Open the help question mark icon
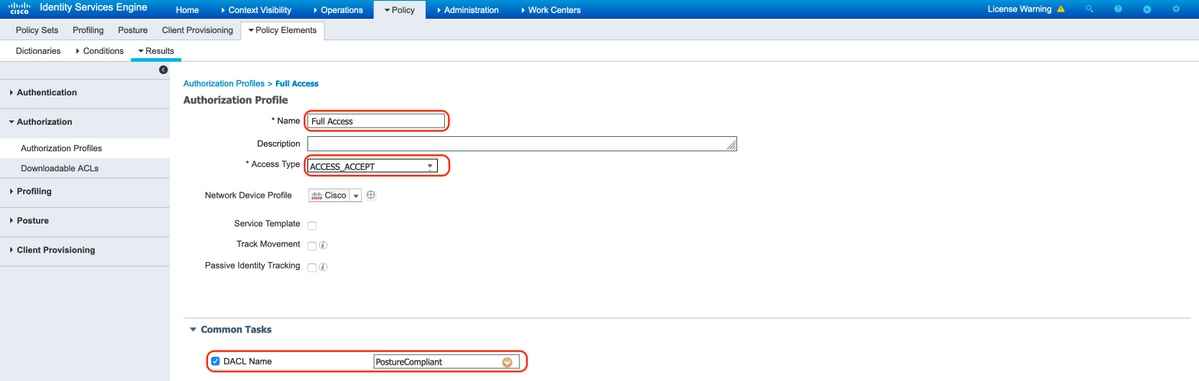1199x381 pixels. (x=1118, y=10)
